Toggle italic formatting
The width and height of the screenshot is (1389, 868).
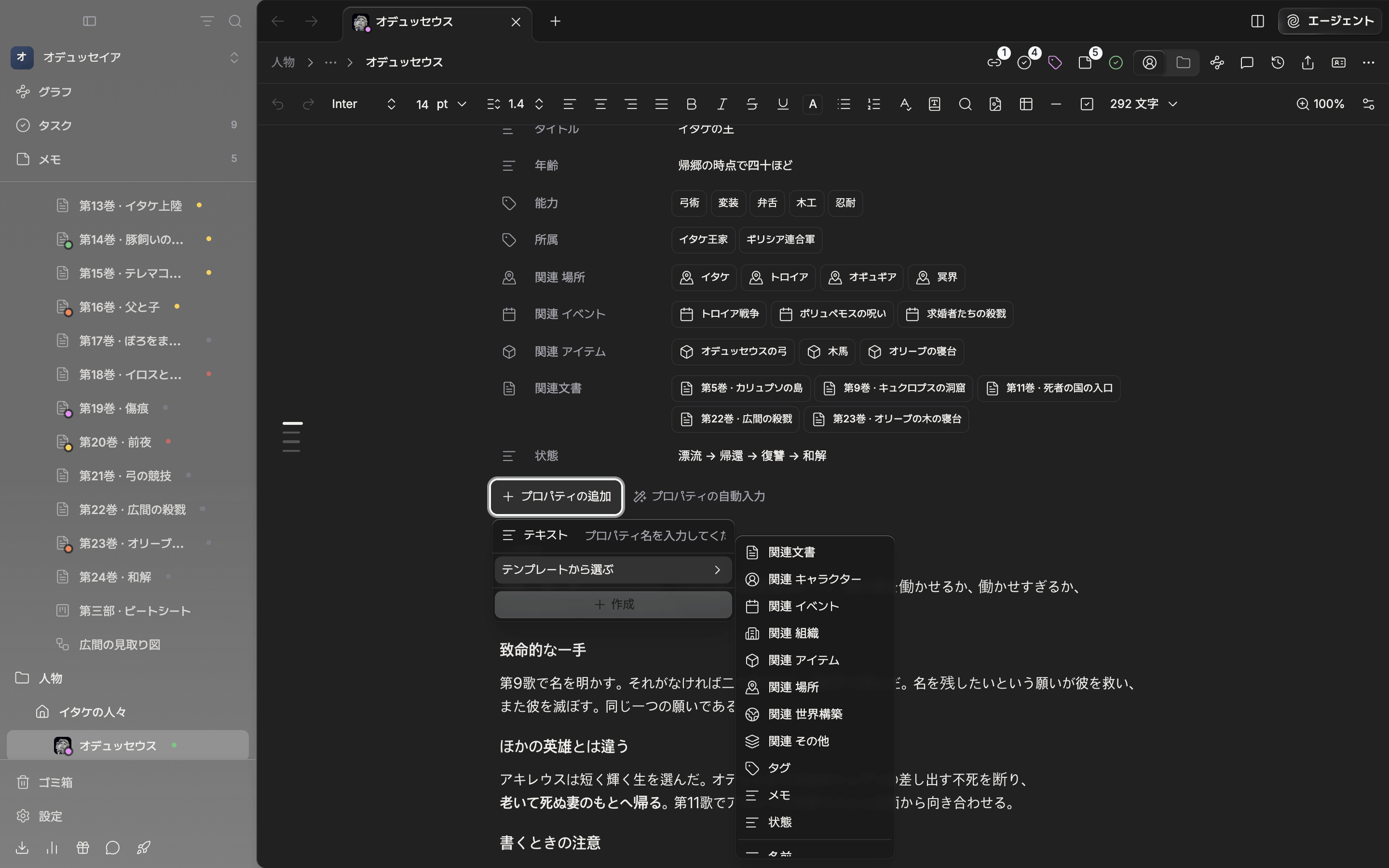(722, 104)
